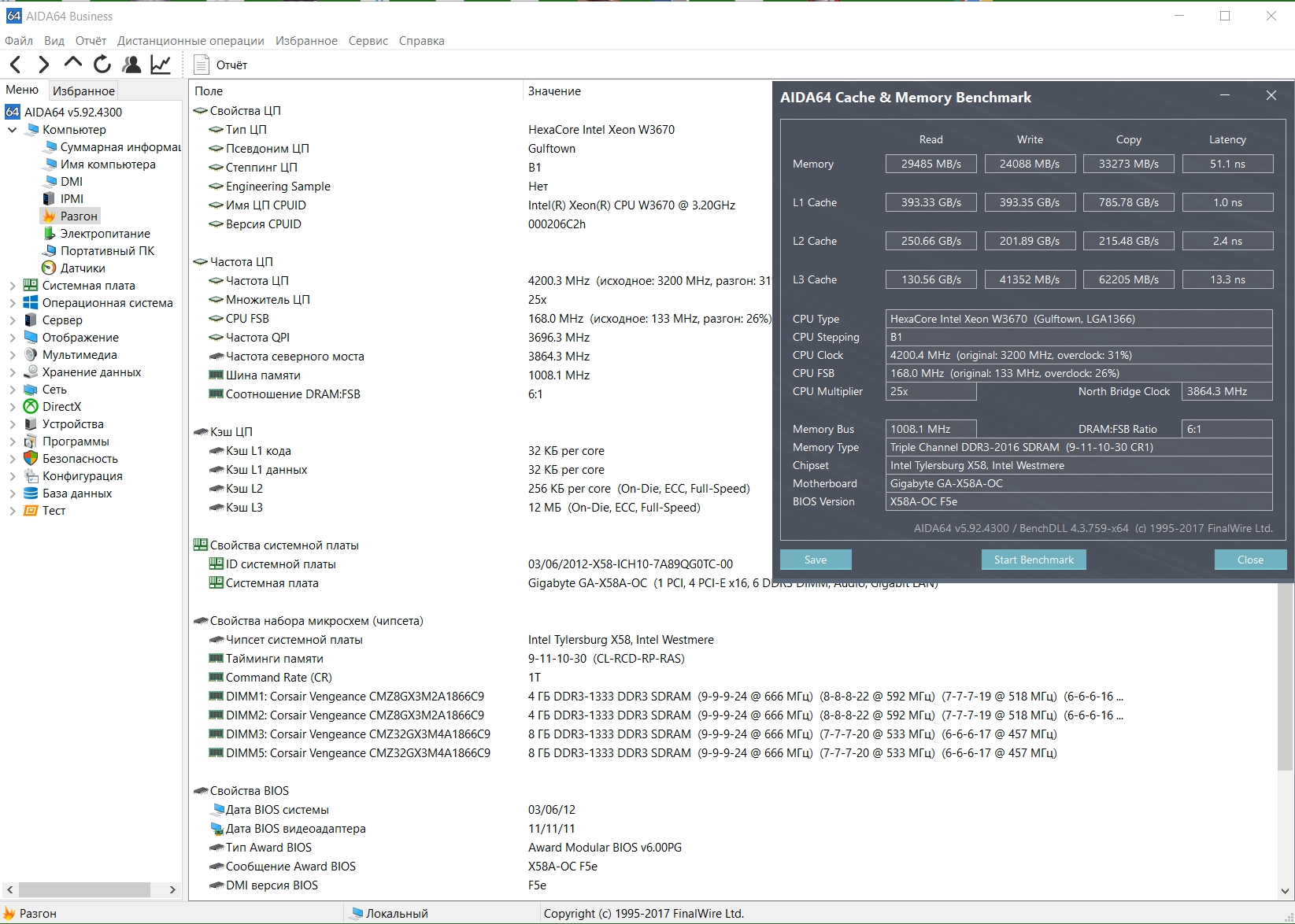Image resolution: width=1295 pixels, height=924 pixels.
Task: Select the Устройства tree item
Action: (x=73, y=424)
